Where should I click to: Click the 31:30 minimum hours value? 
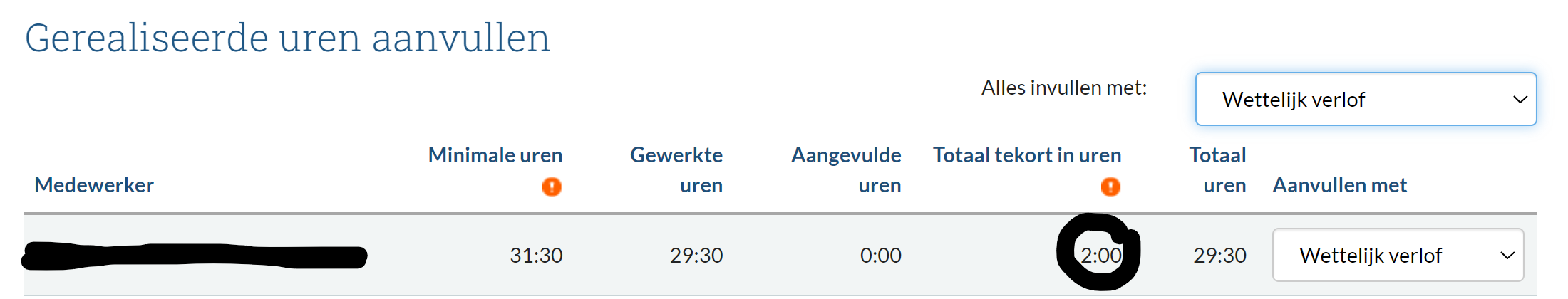(536, 255)
